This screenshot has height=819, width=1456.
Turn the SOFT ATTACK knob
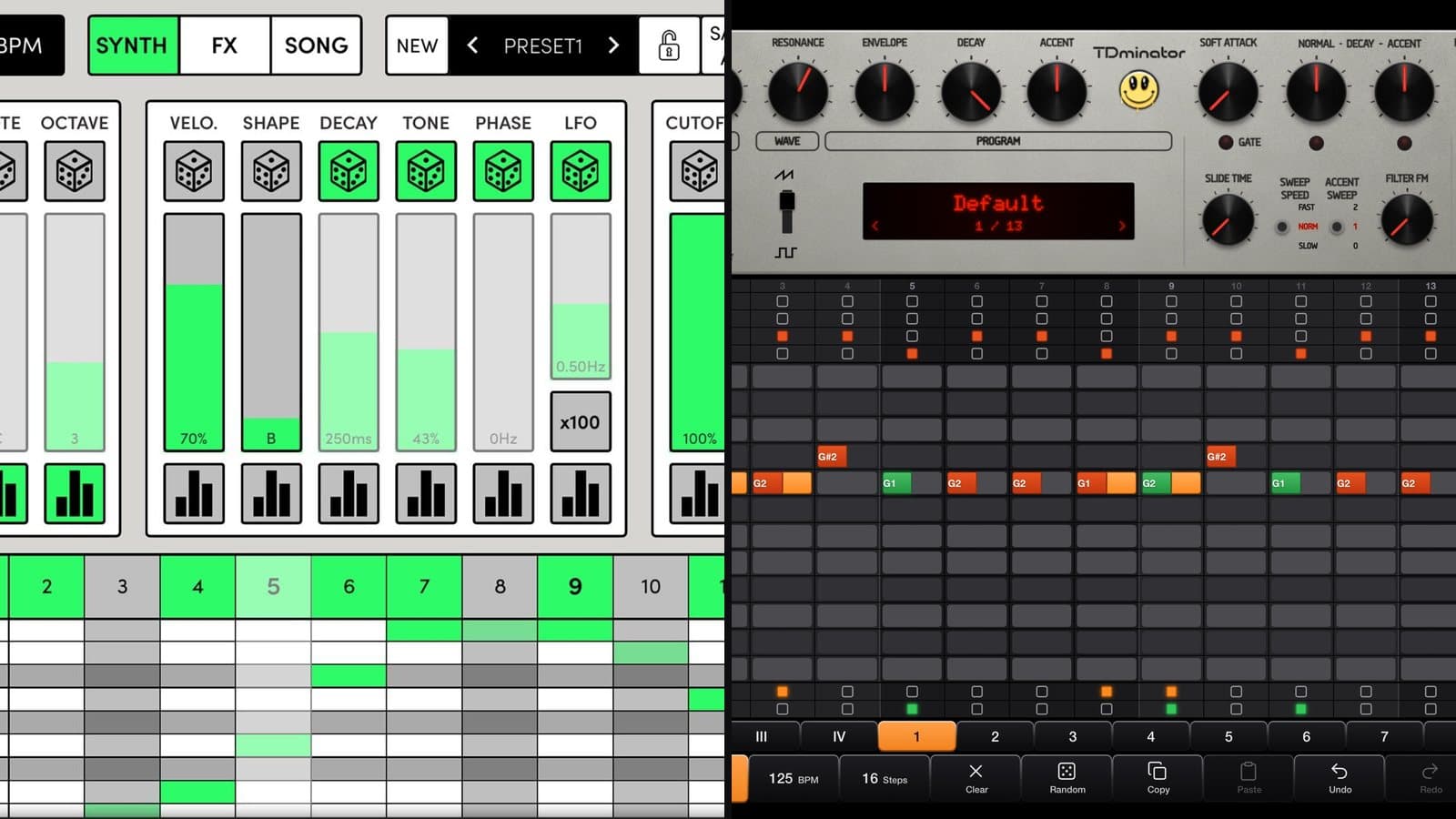[x=1228, y=91]
